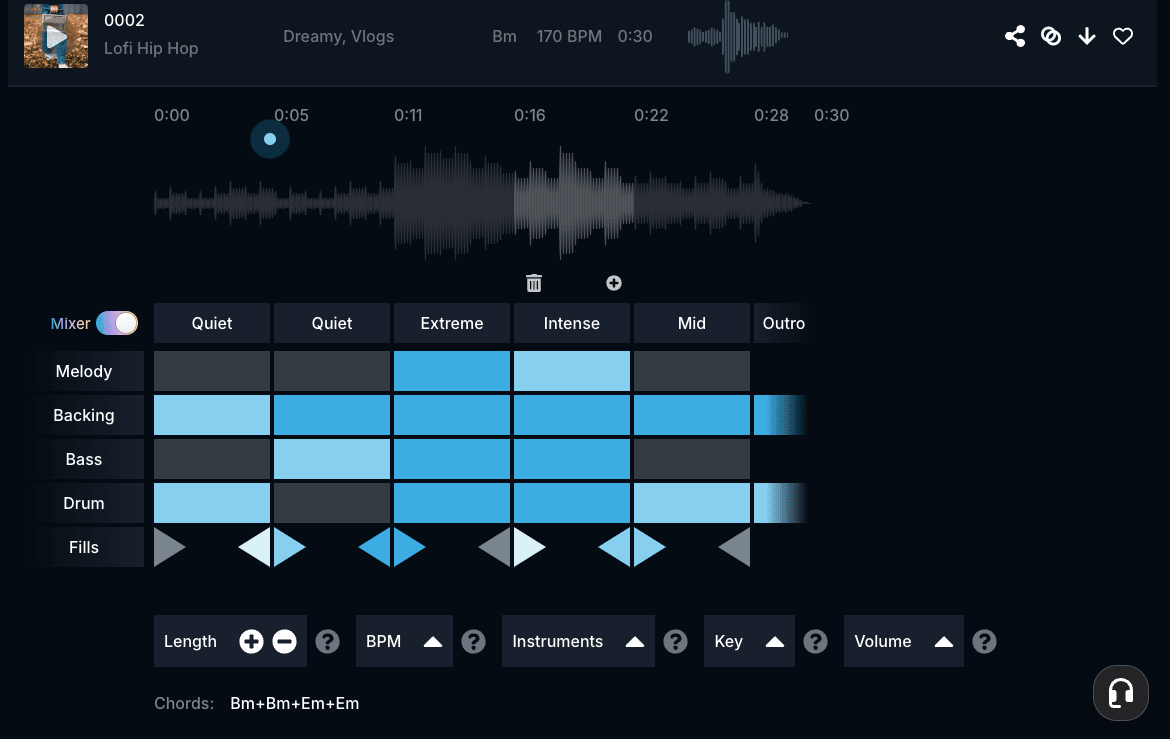Screen dimensions: 1170x739
Task: Toggle Bass in the Extreme section
Action: [451, 459]
